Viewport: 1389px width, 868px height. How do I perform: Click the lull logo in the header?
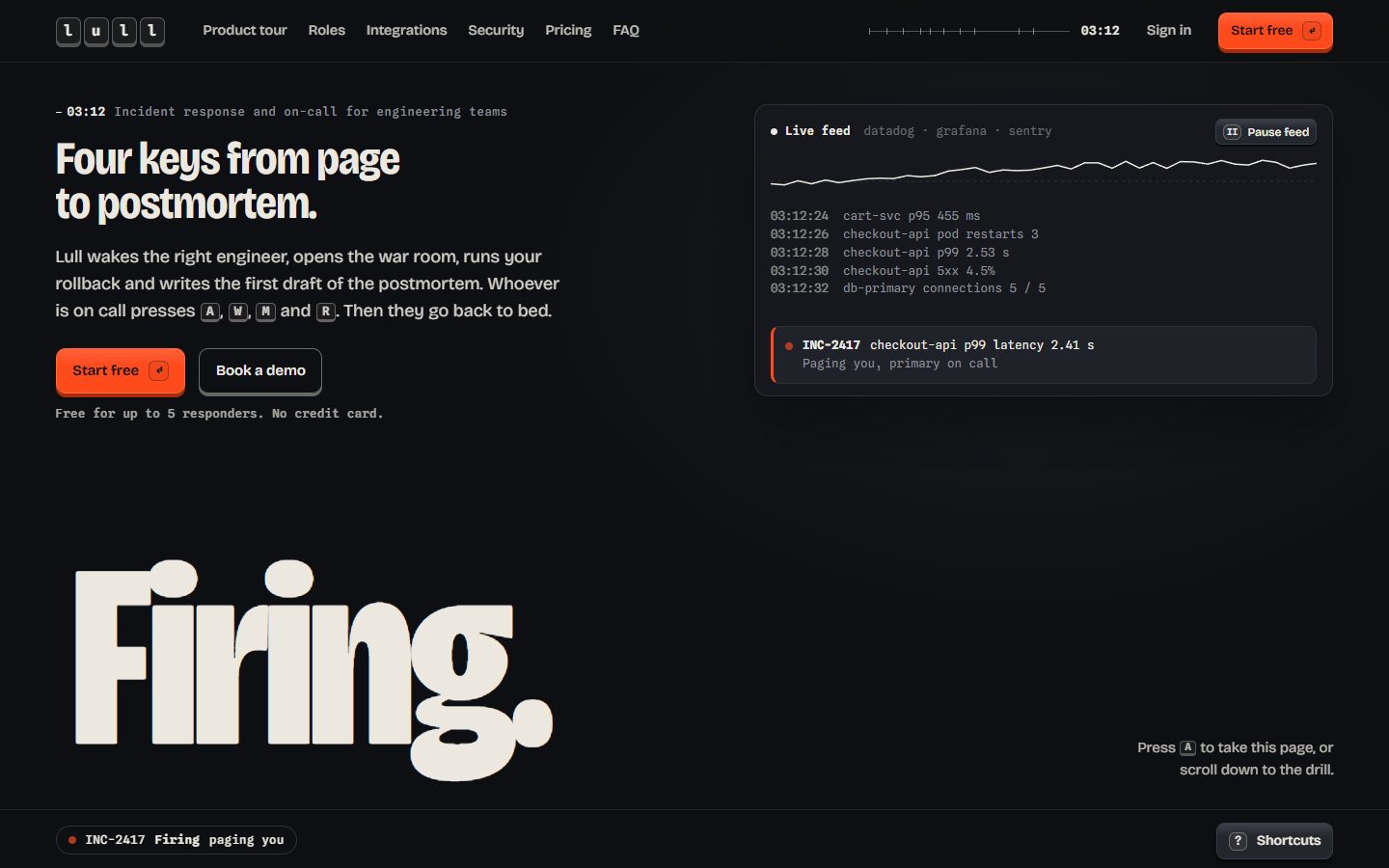[110, 31]
